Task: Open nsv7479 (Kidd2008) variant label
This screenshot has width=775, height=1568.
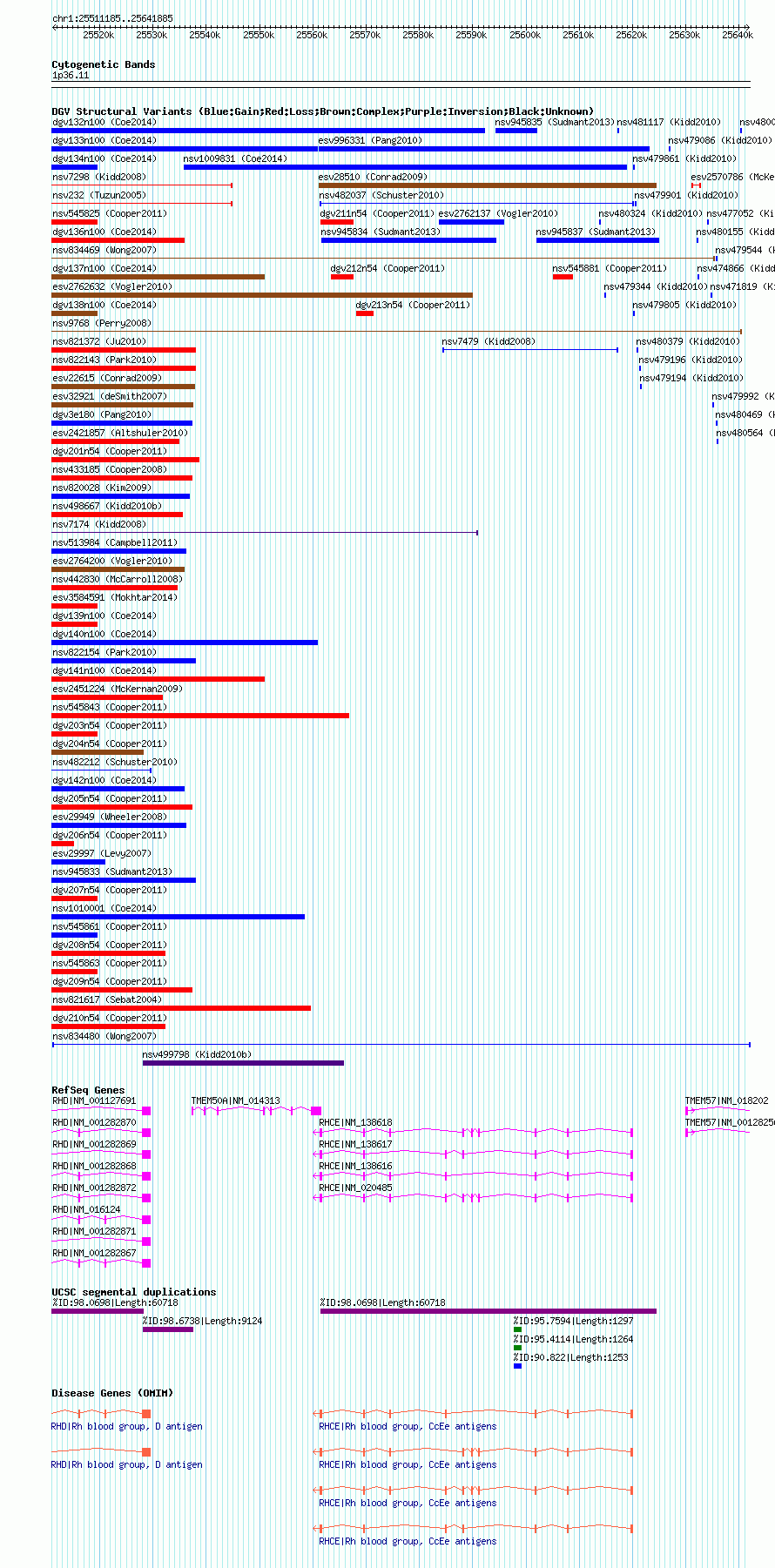Action: click(x=489, y=341)
